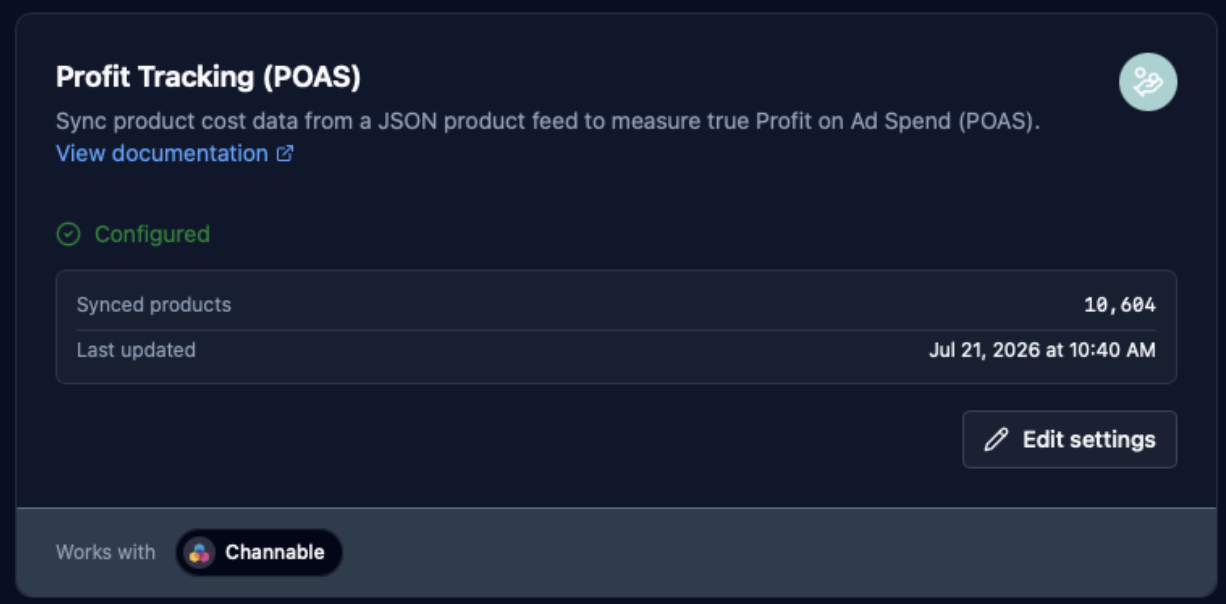Click the 10,604 synced products count
The width and height of the screenshot is (1226, 604).
coord(1120,305)
